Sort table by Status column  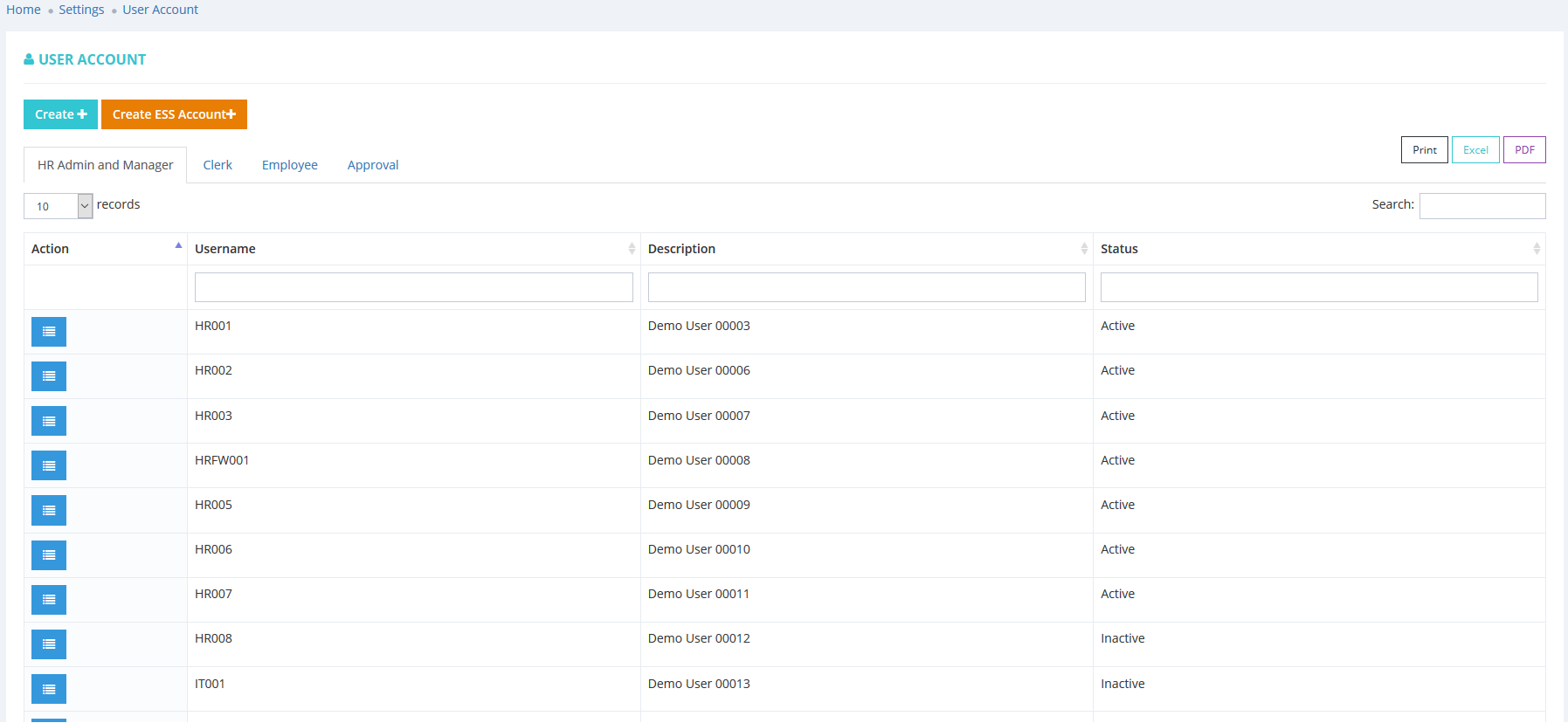1318,249
